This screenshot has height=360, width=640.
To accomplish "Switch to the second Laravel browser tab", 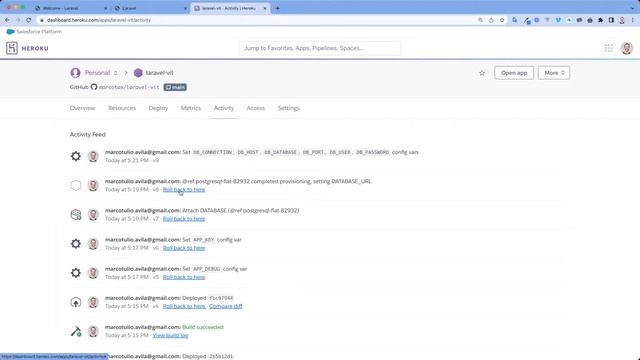I will point(149,8).
